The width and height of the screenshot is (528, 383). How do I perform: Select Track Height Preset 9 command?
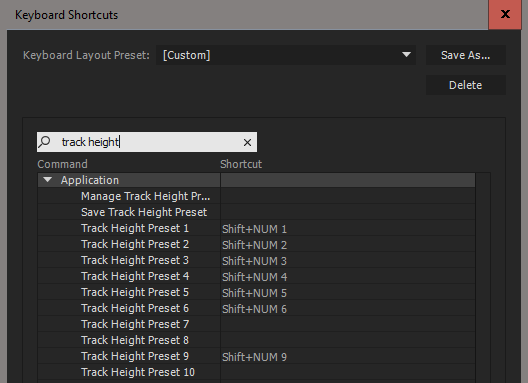pos(135,356)
